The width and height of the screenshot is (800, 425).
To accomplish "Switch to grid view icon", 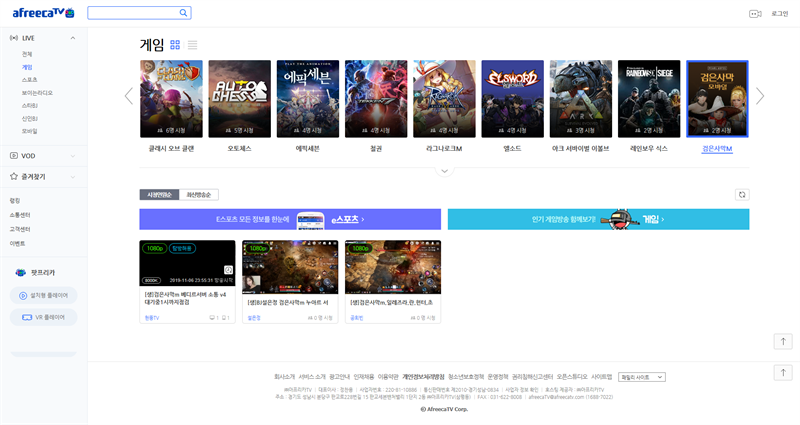I will tap(175, 45).
